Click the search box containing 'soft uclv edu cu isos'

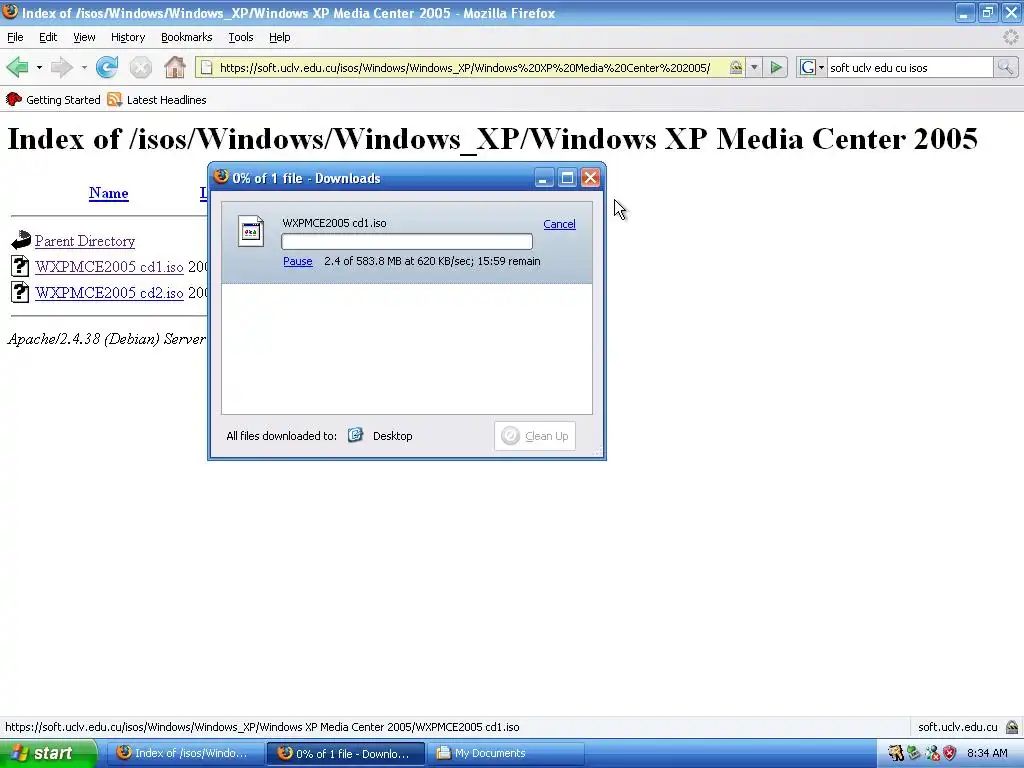(x=909, y=67)
